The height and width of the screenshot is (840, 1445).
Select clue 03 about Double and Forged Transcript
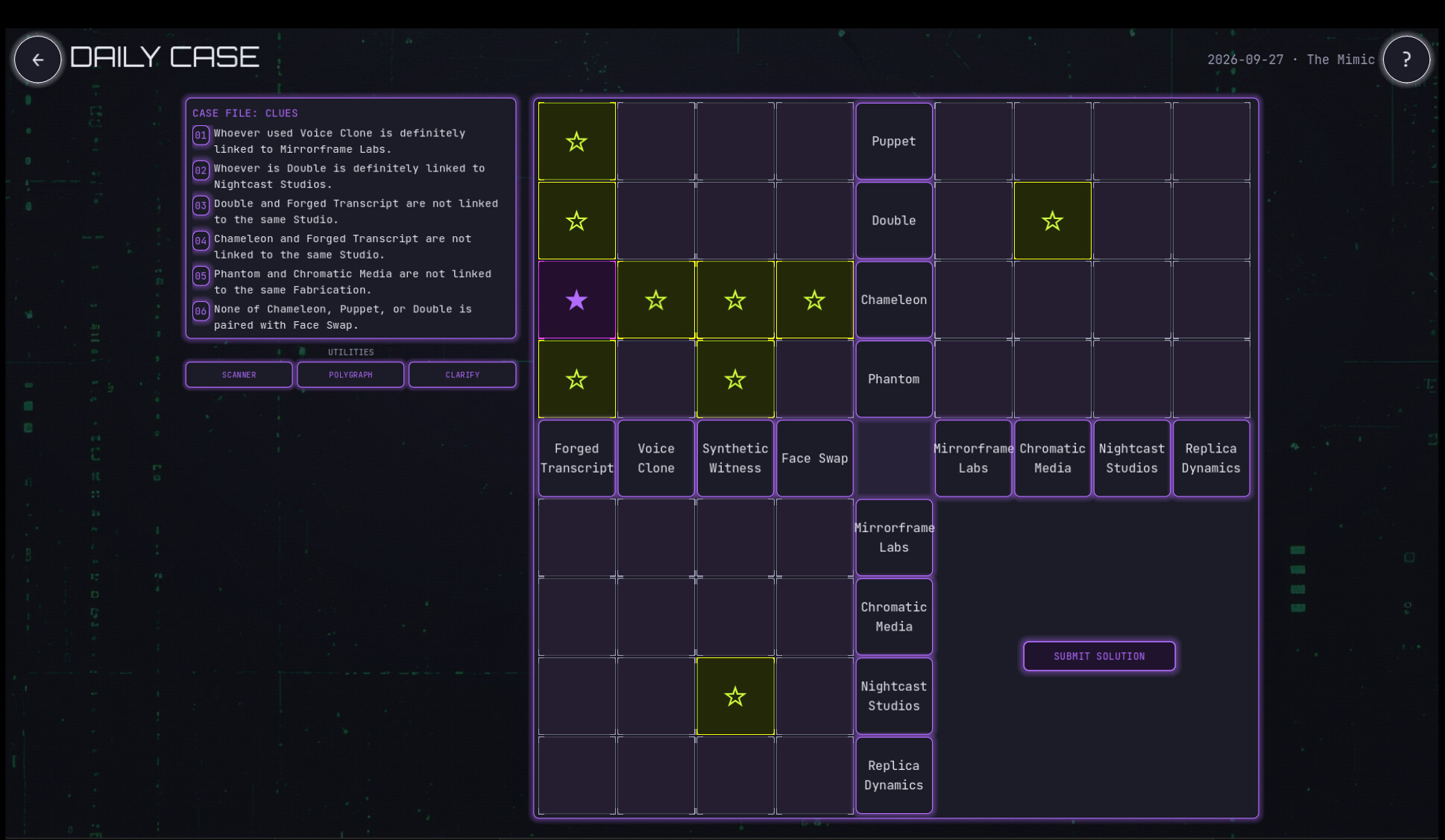click(x=350, y=211)
